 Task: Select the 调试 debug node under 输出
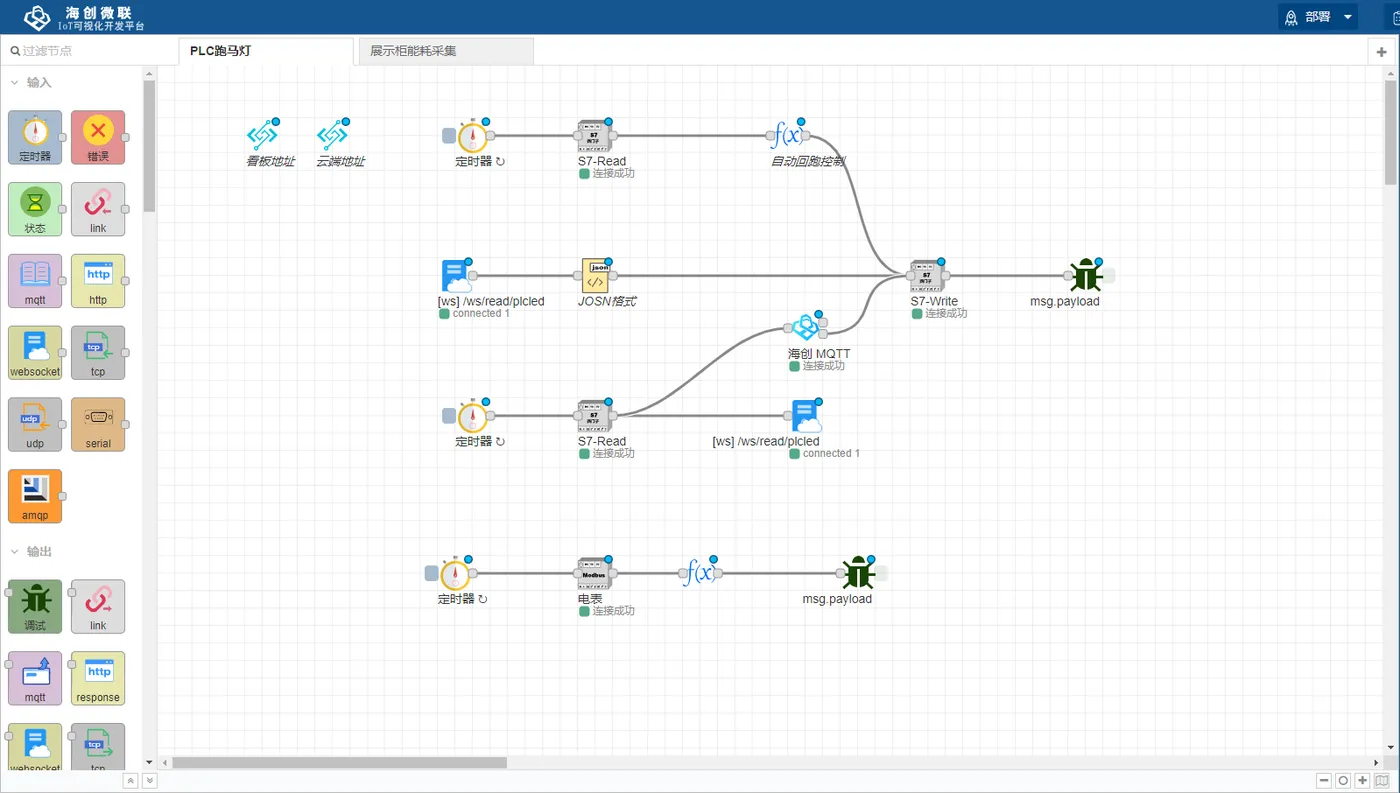[35, 607]
